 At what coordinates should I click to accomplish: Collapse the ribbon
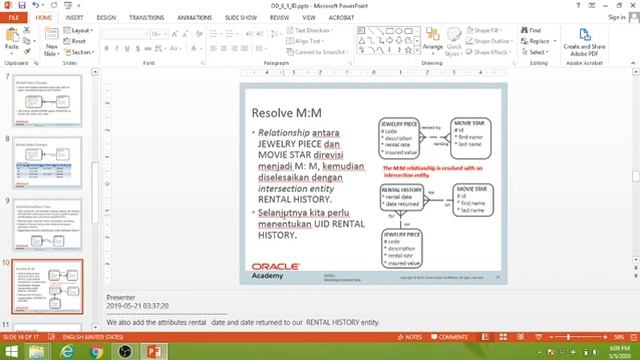[x=633, y=63]
